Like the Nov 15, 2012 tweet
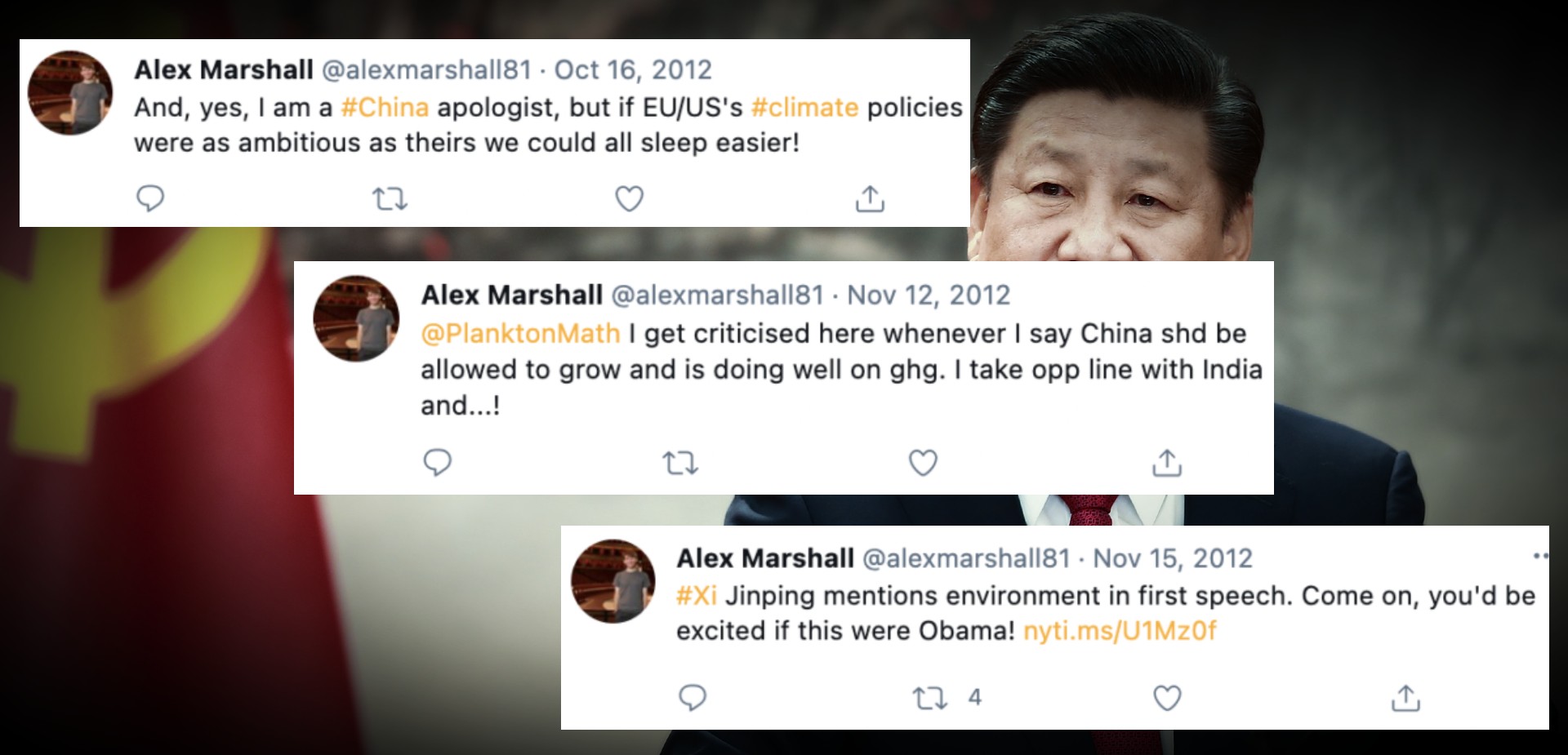Image resolution: width=1568 pixels, height=755 pixels. click(x=1166, y=698)
